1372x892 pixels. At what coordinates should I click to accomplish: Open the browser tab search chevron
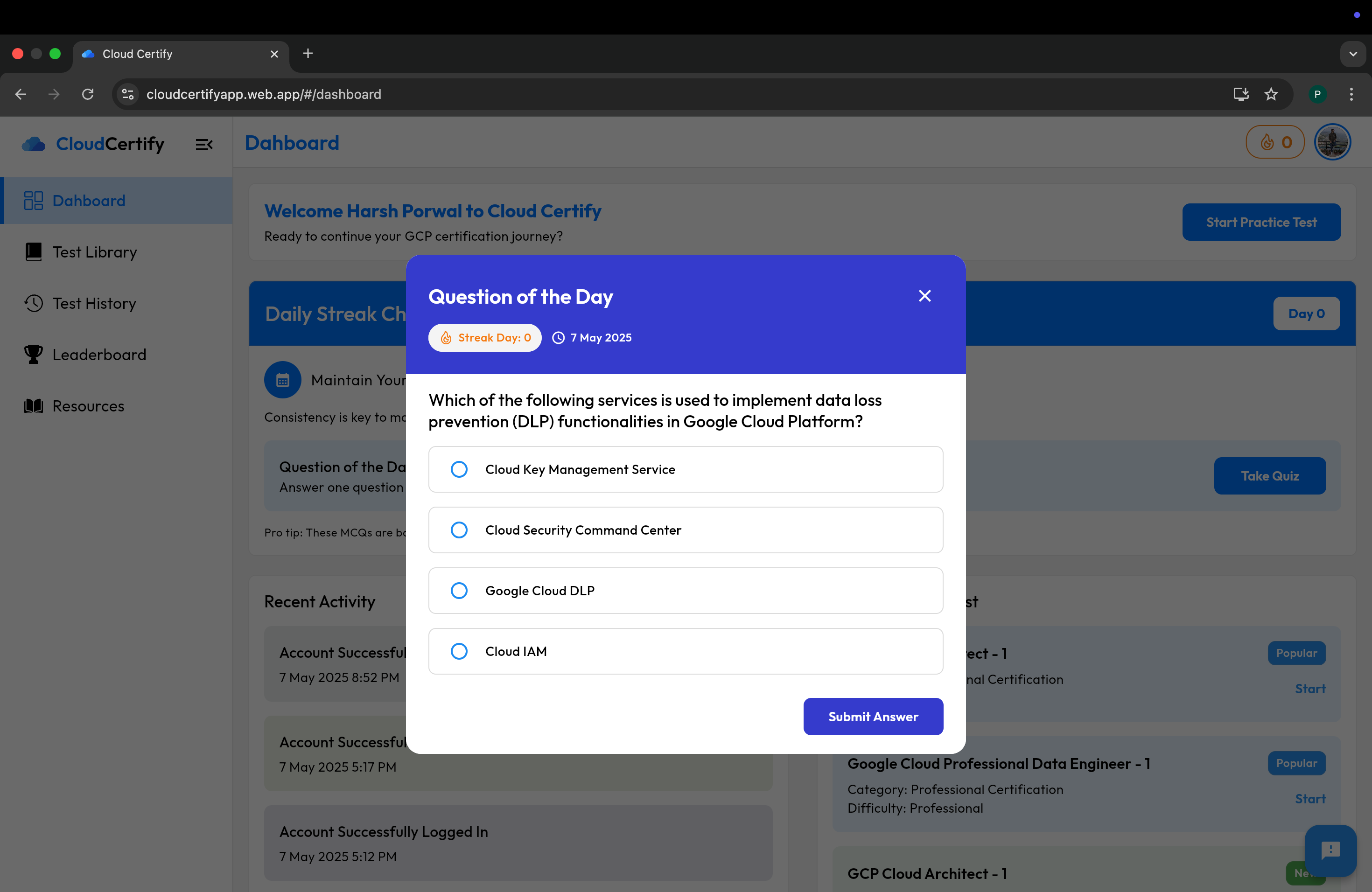pos(1353,54)
